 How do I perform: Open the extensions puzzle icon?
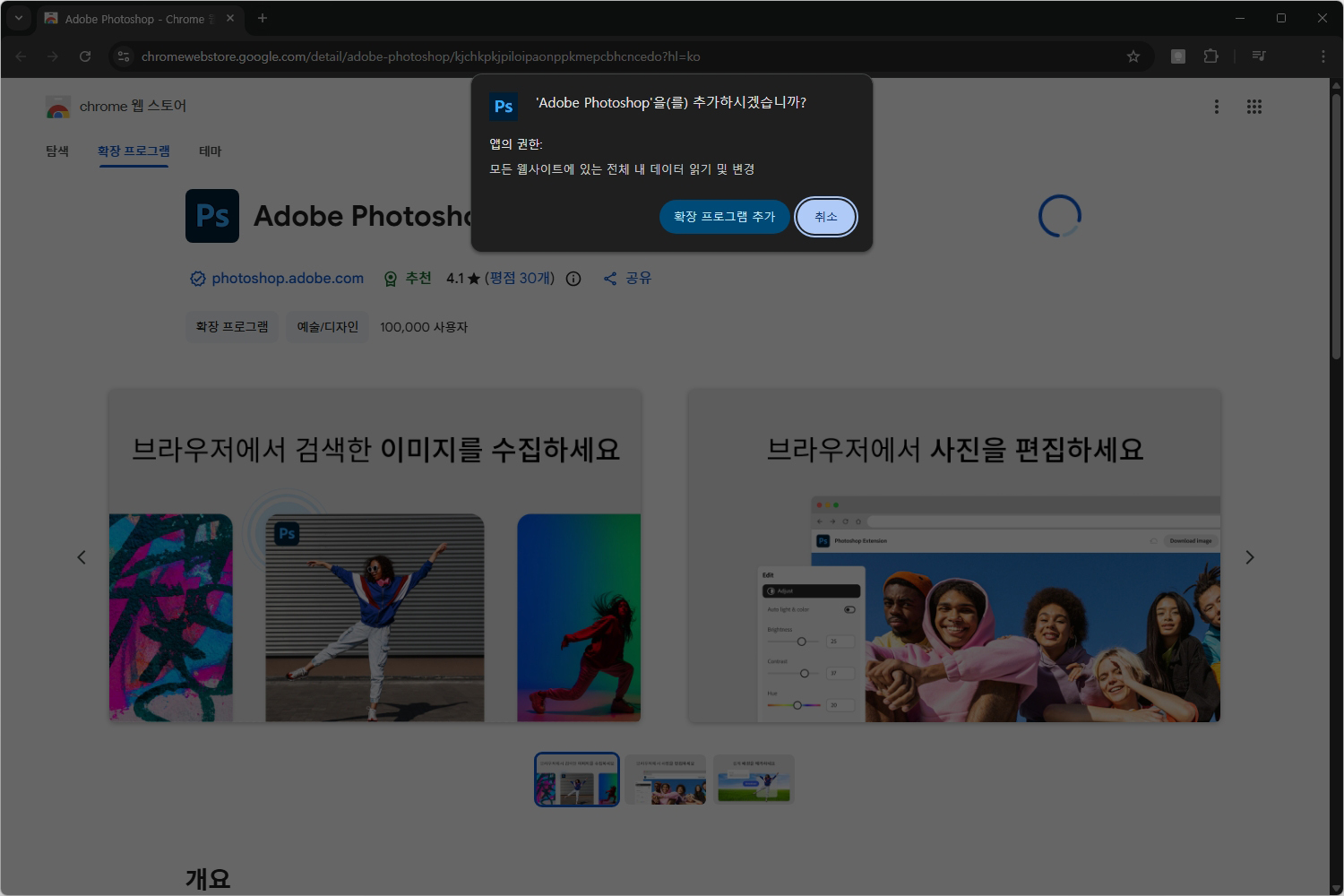pos(1210,56)
